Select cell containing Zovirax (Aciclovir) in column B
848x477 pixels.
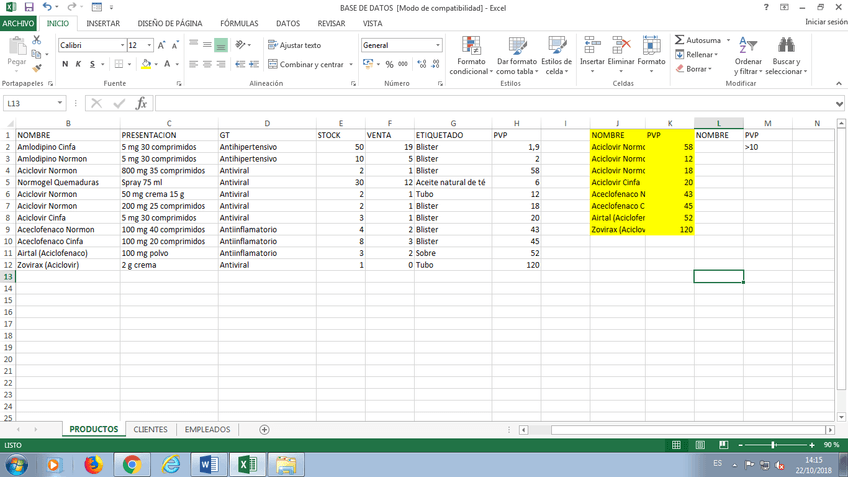(x=67, y=265)
